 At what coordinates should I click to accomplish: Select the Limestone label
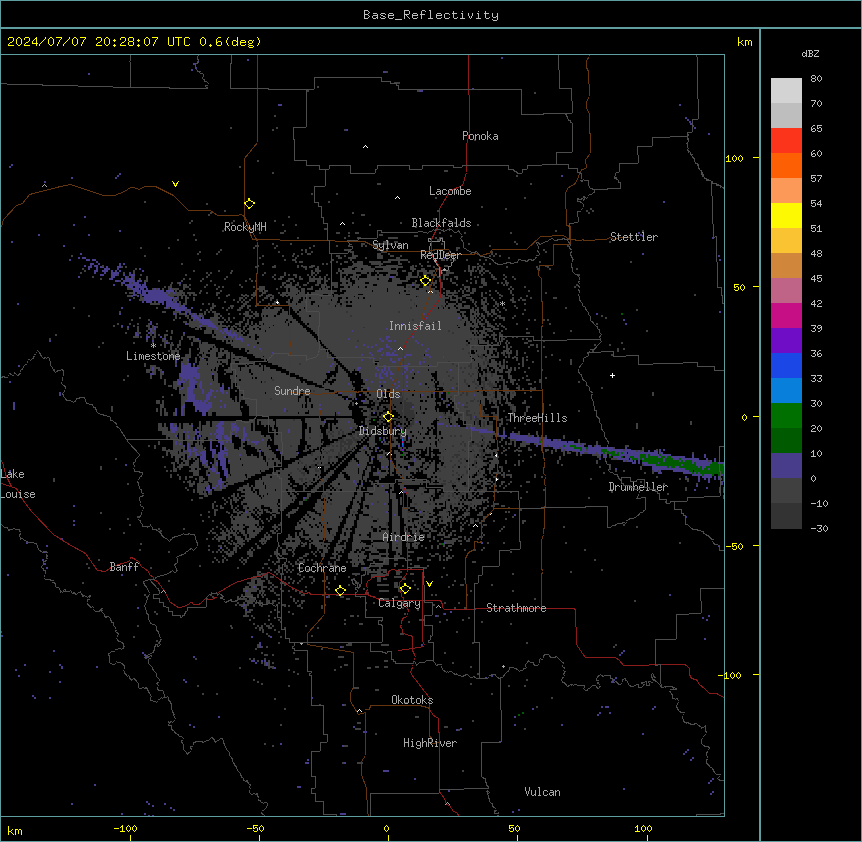[153, 356]
